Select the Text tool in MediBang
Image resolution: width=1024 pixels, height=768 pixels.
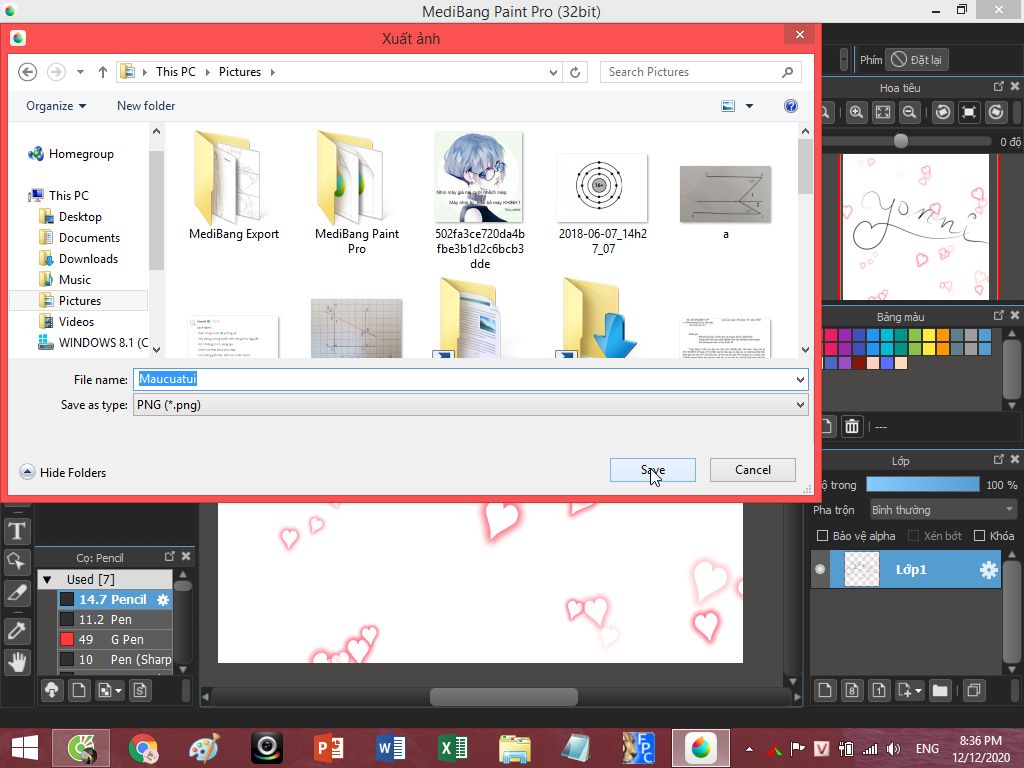[x=17, y=531]
